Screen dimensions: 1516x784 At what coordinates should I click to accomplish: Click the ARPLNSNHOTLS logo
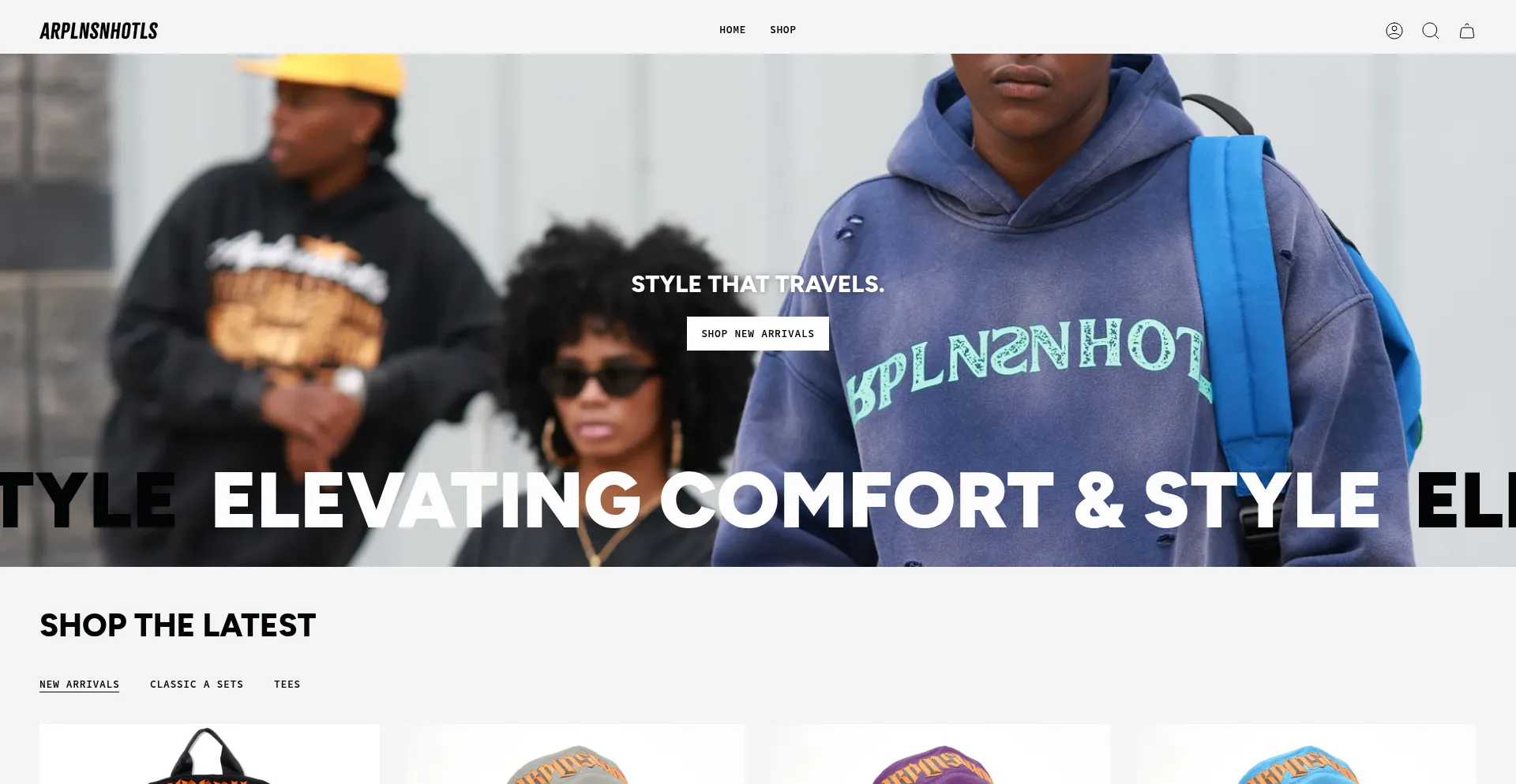(99, 31)
